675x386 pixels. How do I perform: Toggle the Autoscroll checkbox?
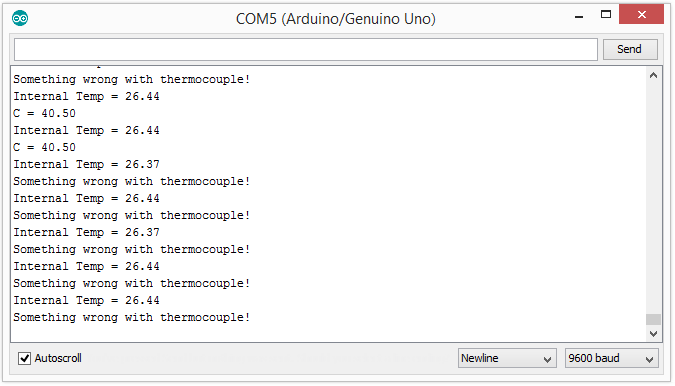point(25,358)
